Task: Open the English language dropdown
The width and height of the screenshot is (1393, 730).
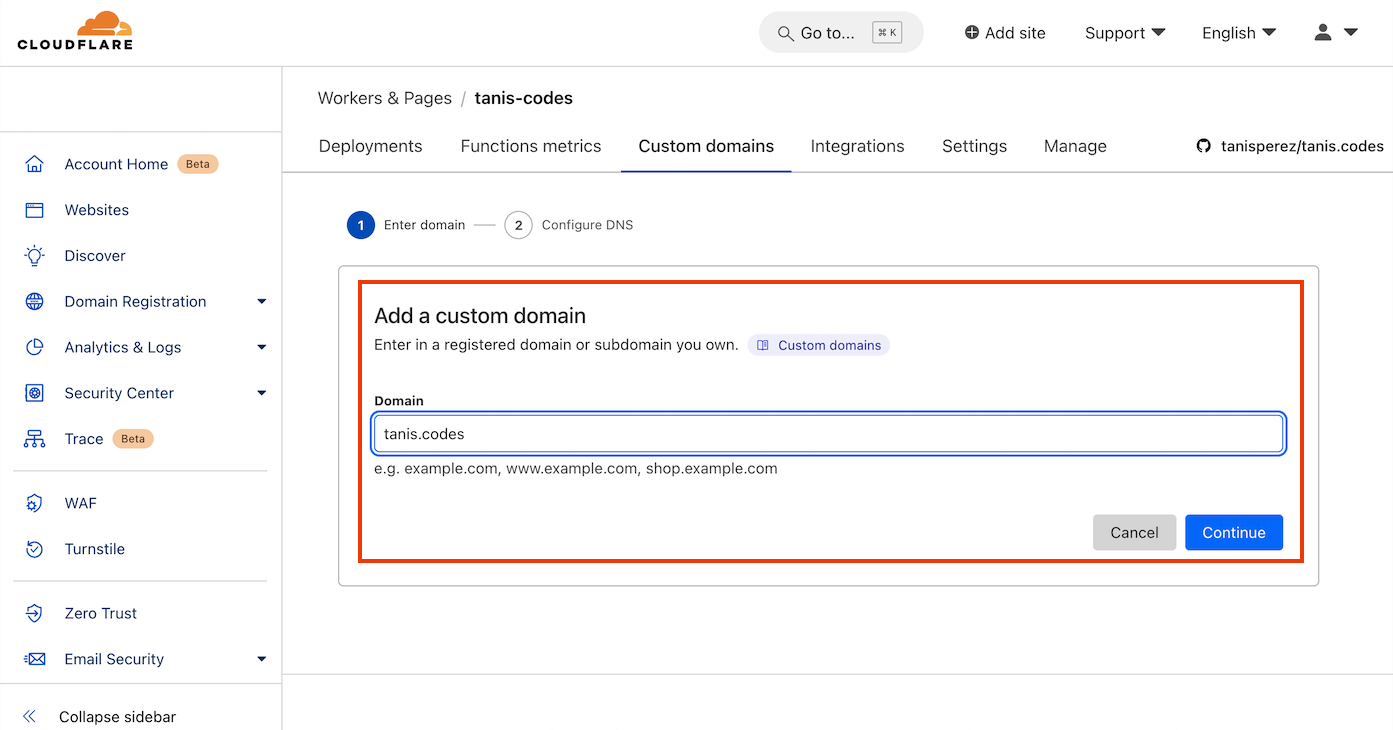Action: pyautogui.click(x=1237, y=32)
